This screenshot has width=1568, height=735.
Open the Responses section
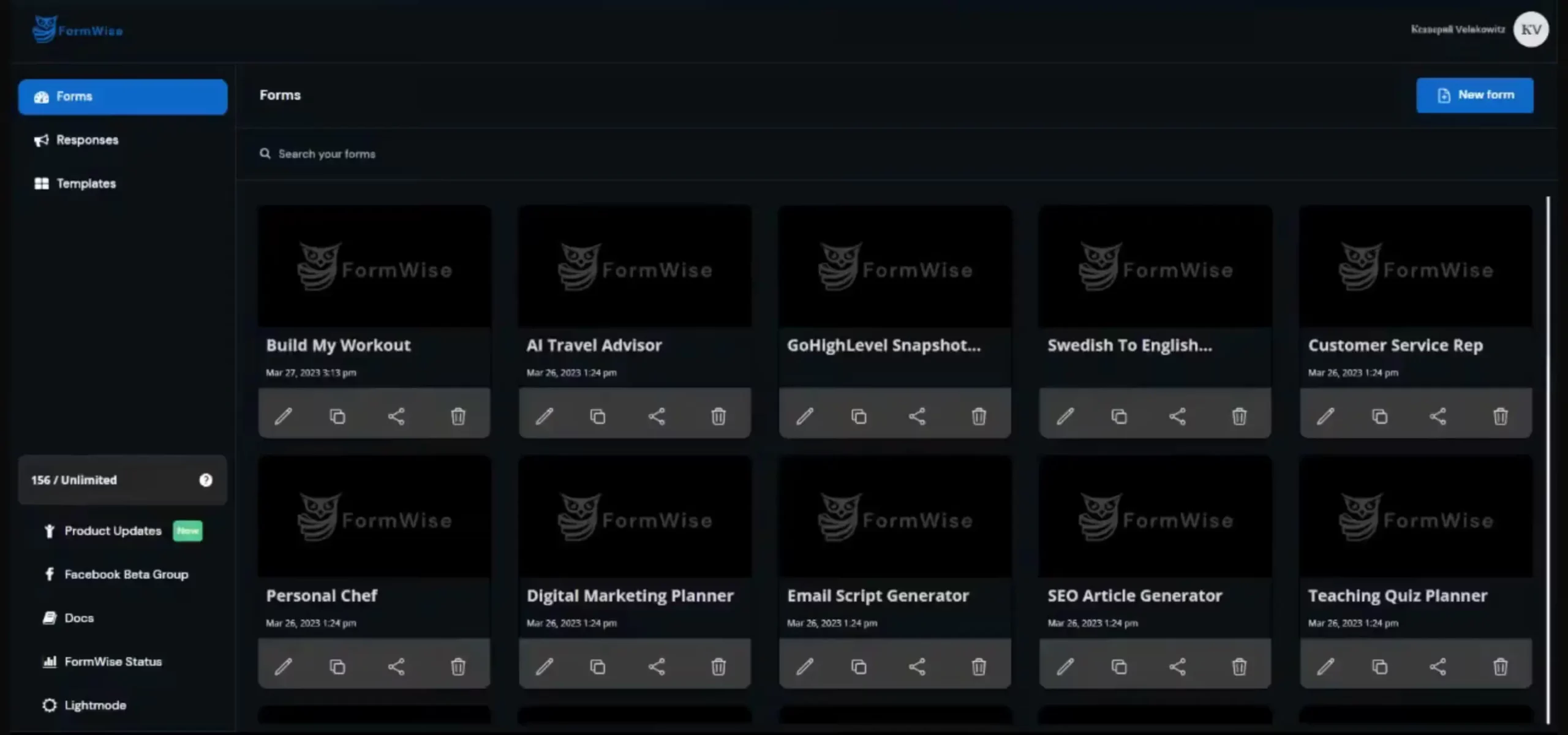click(x=87, y=140)
